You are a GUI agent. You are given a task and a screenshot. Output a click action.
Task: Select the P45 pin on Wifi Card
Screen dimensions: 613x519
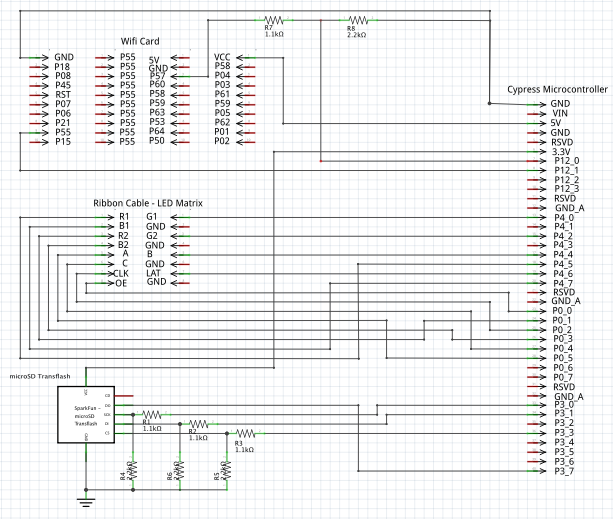[63, 86]
